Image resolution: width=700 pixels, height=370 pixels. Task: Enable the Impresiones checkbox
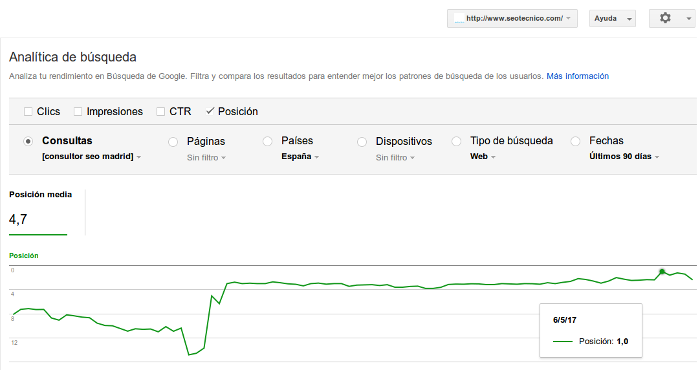tap(78, 112)
